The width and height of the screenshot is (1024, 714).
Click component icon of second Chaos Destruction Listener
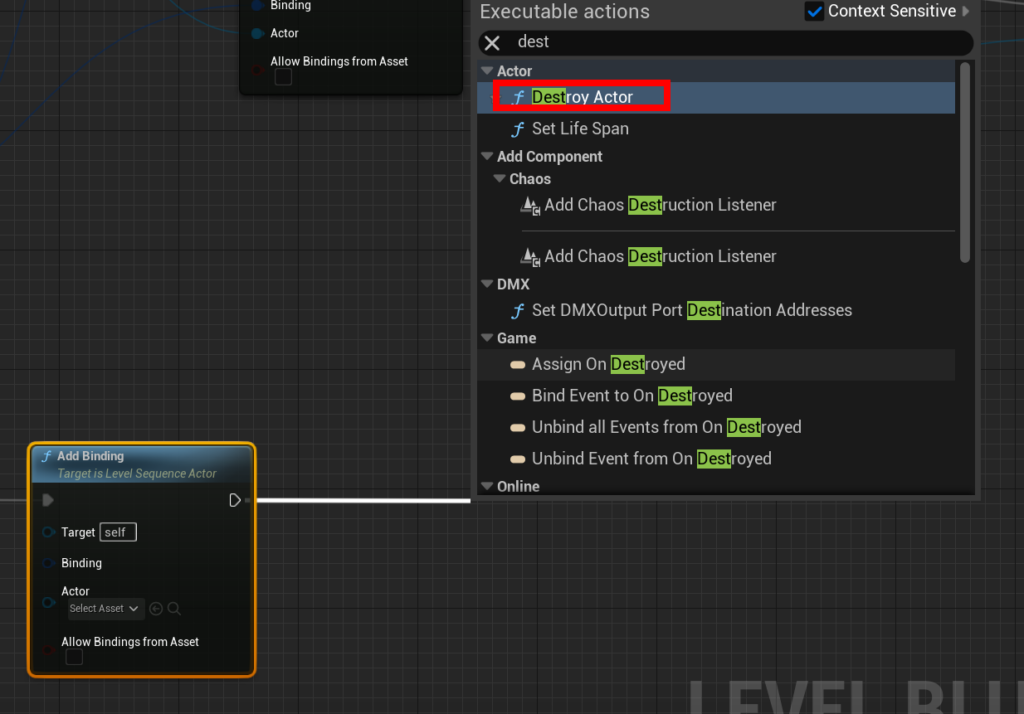[530, 257]
